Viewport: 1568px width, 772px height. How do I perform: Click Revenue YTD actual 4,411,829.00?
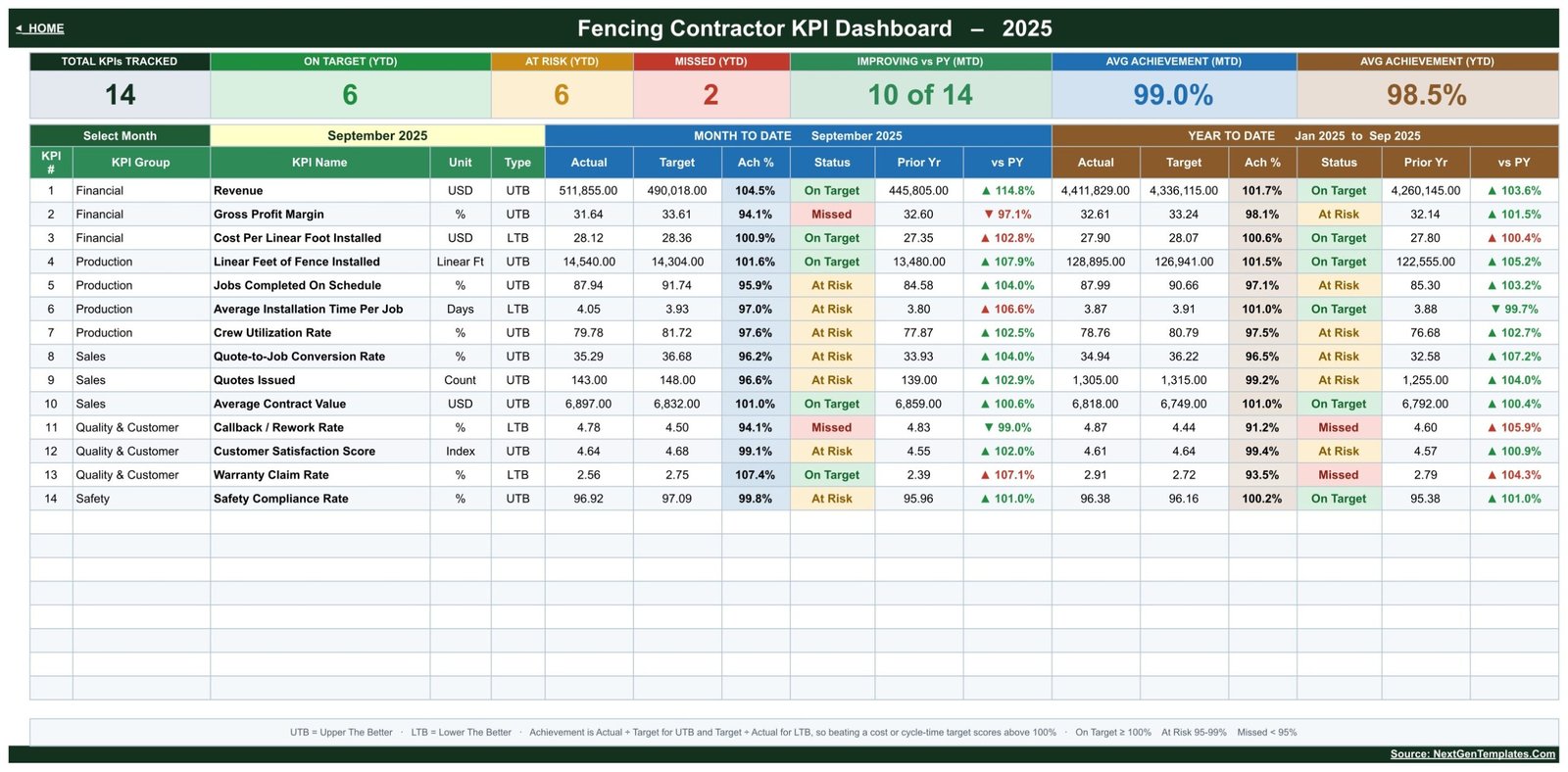click(x=1096, y=191)
